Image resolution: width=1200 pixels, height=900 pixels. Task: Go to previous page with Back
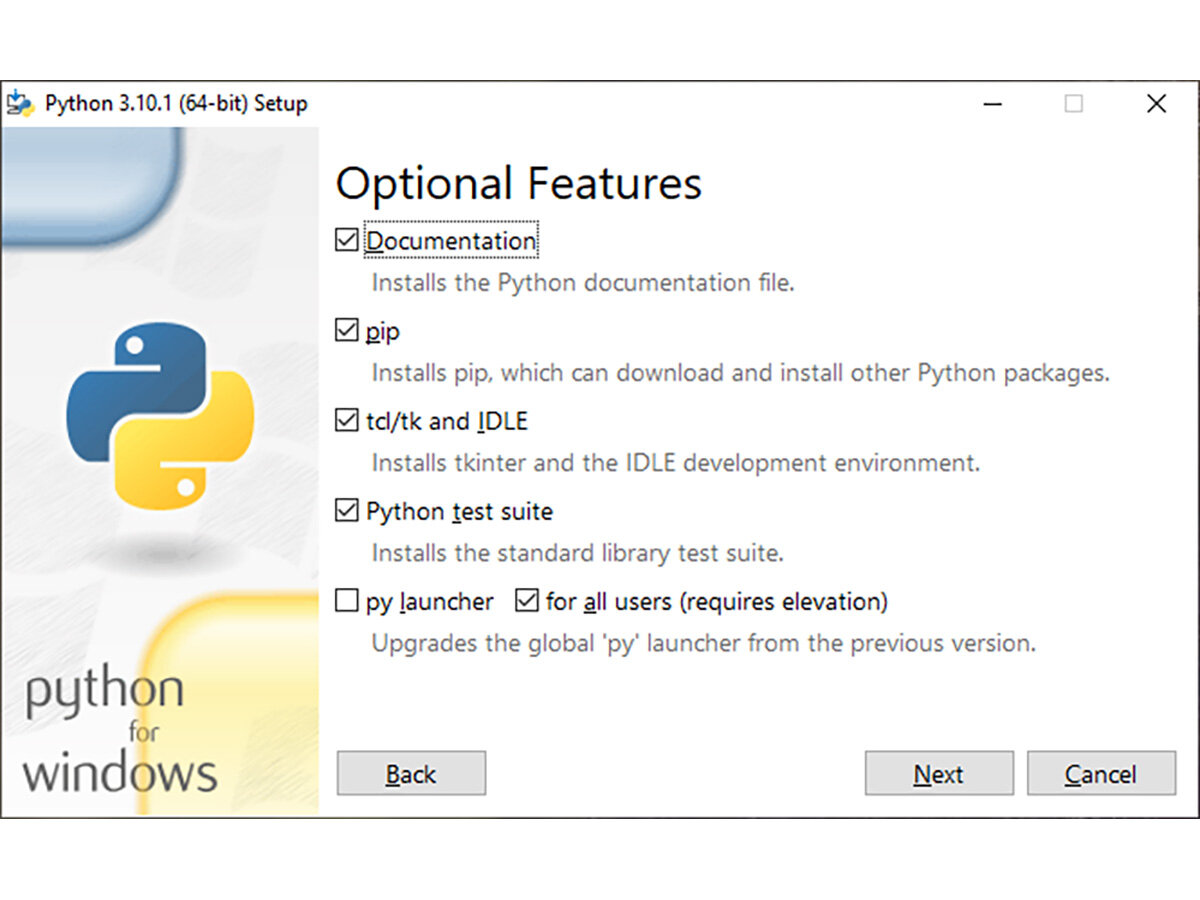tap(411, 774)
